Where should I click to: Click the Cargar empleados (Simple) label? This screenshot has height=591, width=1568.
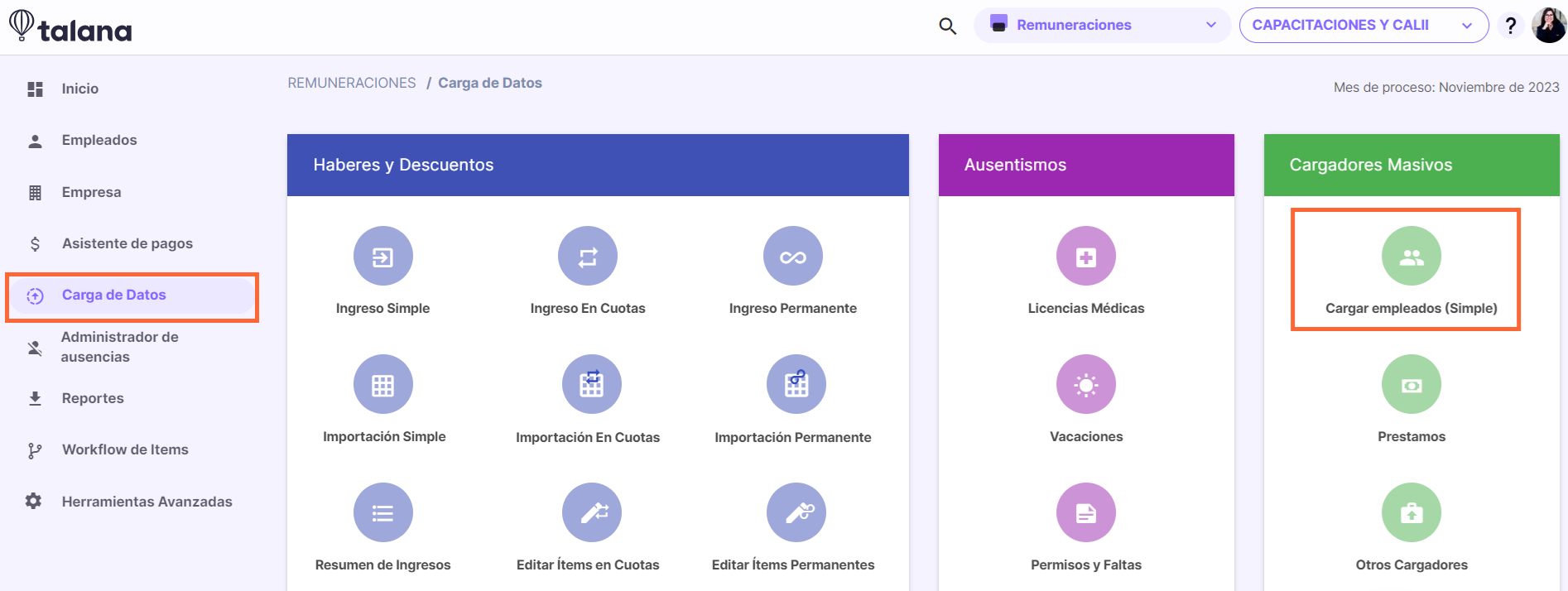(x=1412, y=308)
